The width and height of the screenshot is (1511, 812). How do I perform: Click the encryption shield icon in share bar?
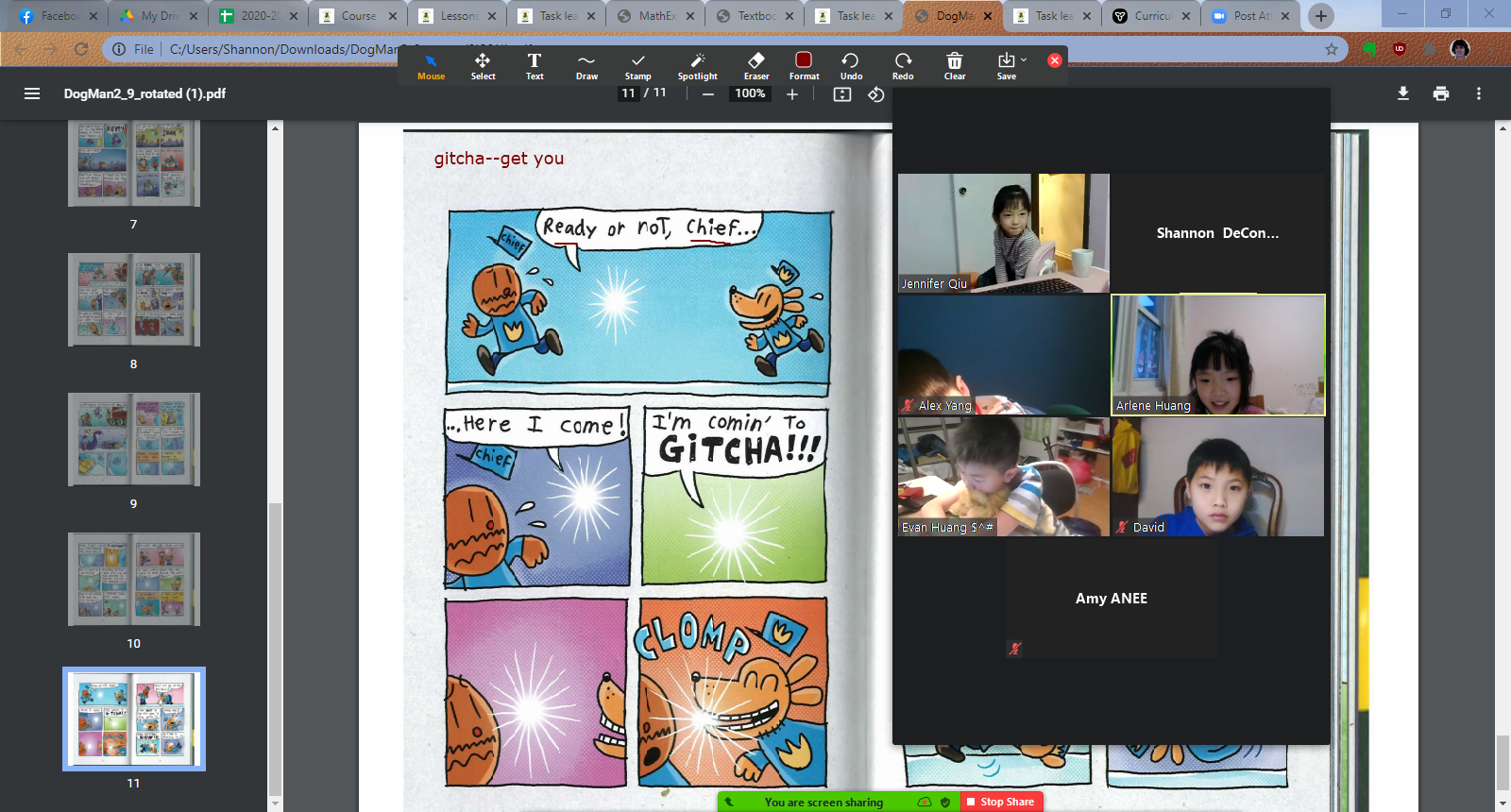pyautogui.click(x=945, y=803)
